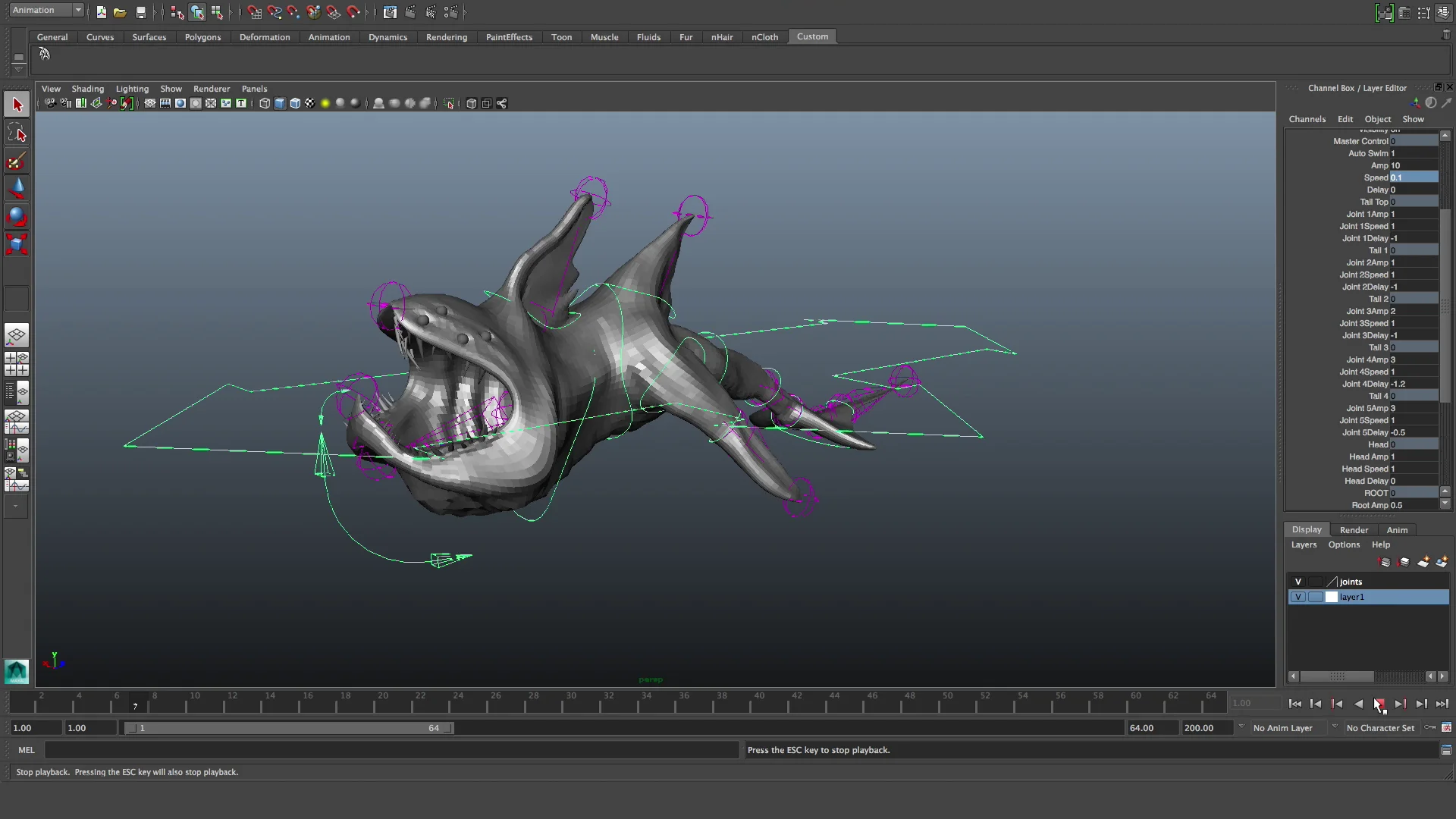Activate the Paint Selection tool
The image size is (1456, 819).
17,162
